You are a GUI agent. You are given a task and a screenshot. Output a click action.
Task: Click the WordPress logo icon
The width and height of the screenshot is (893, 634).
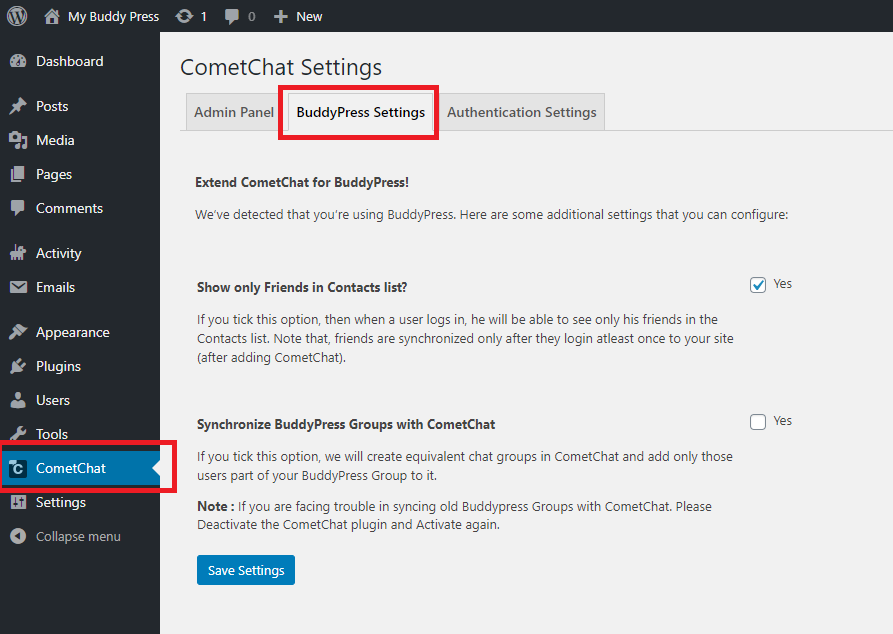tap(17, 16)
